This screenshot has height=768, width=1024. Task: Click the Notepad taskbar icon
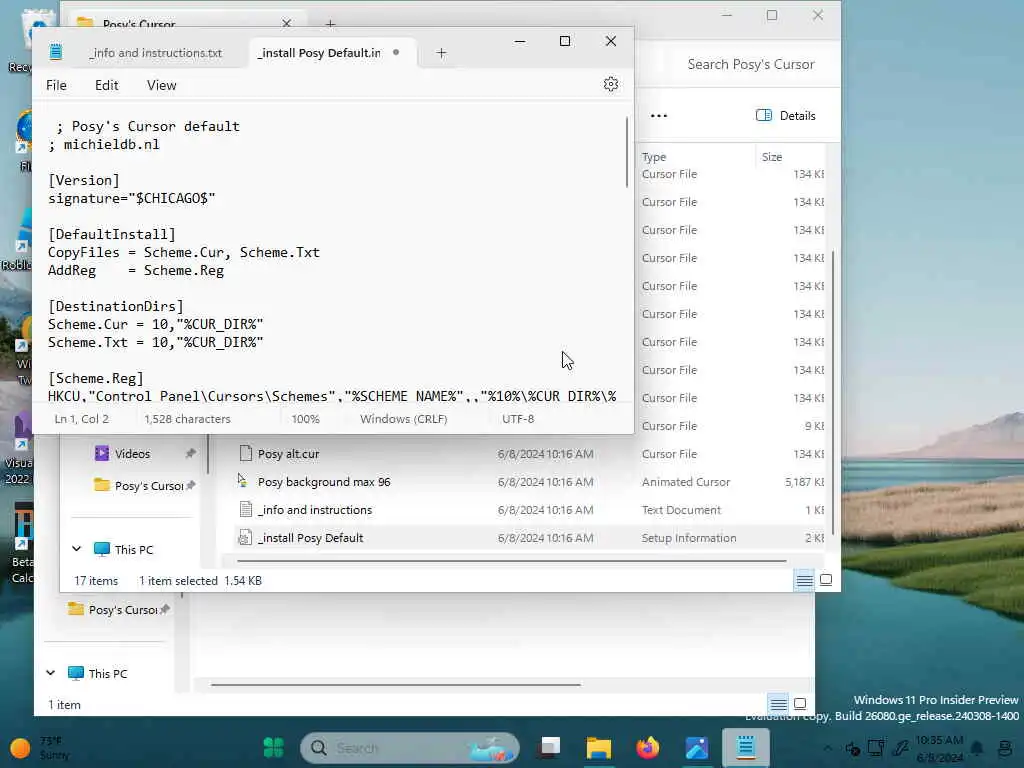tap(746, 748)
